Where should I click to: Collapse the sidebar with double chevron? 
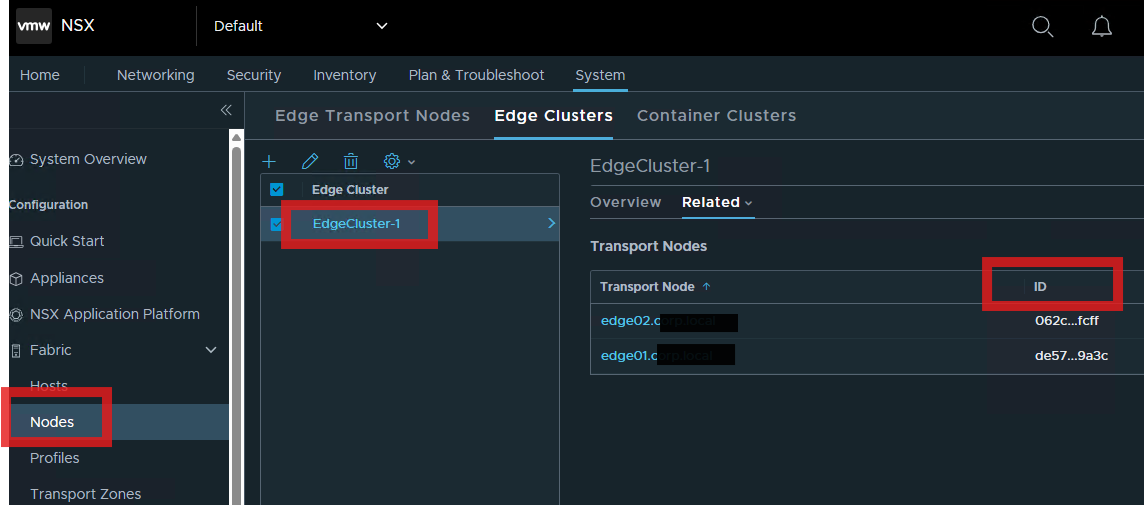click(226, 110)
